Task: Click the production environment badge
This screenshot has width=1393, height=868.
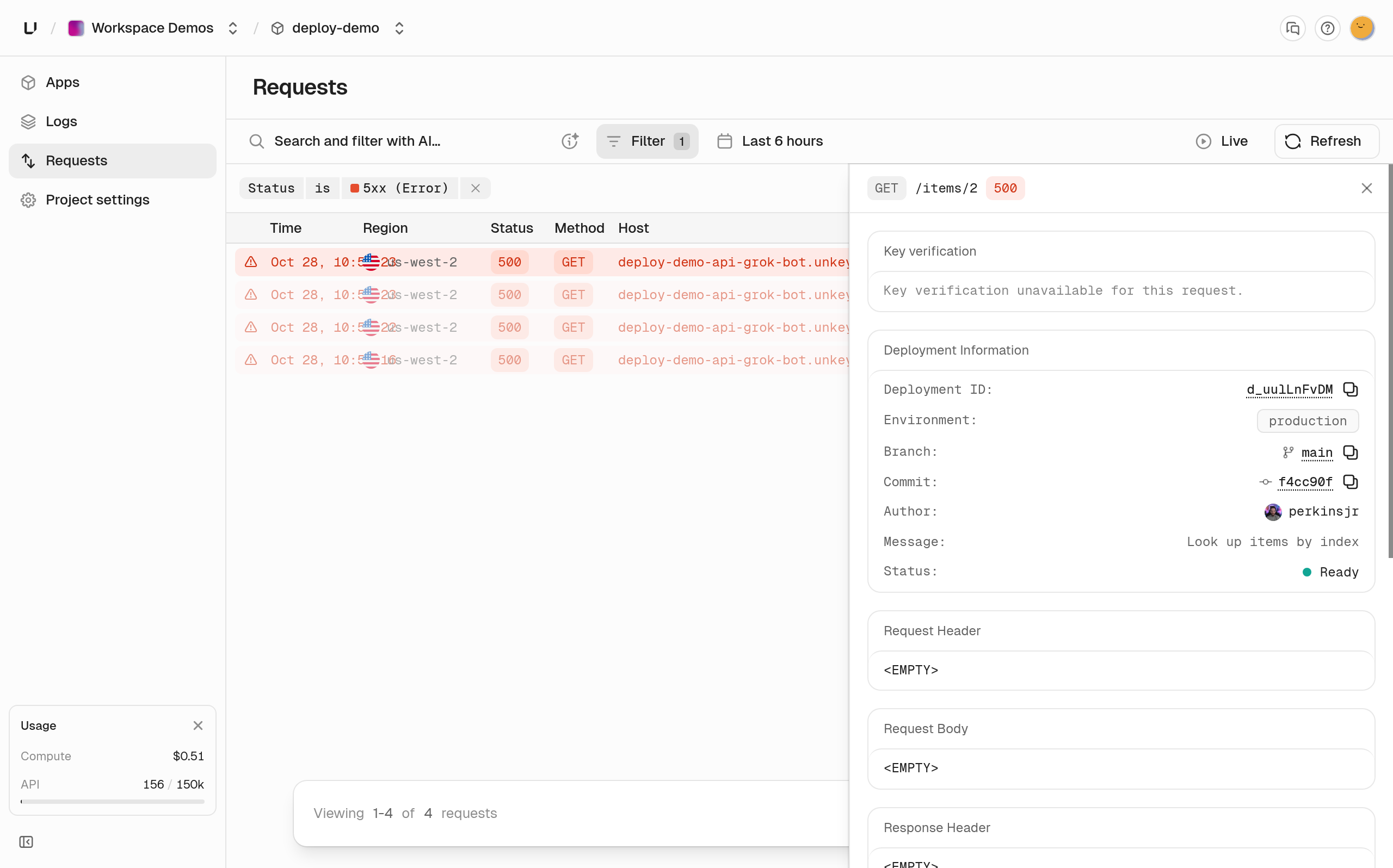Action: point(1308,421)
